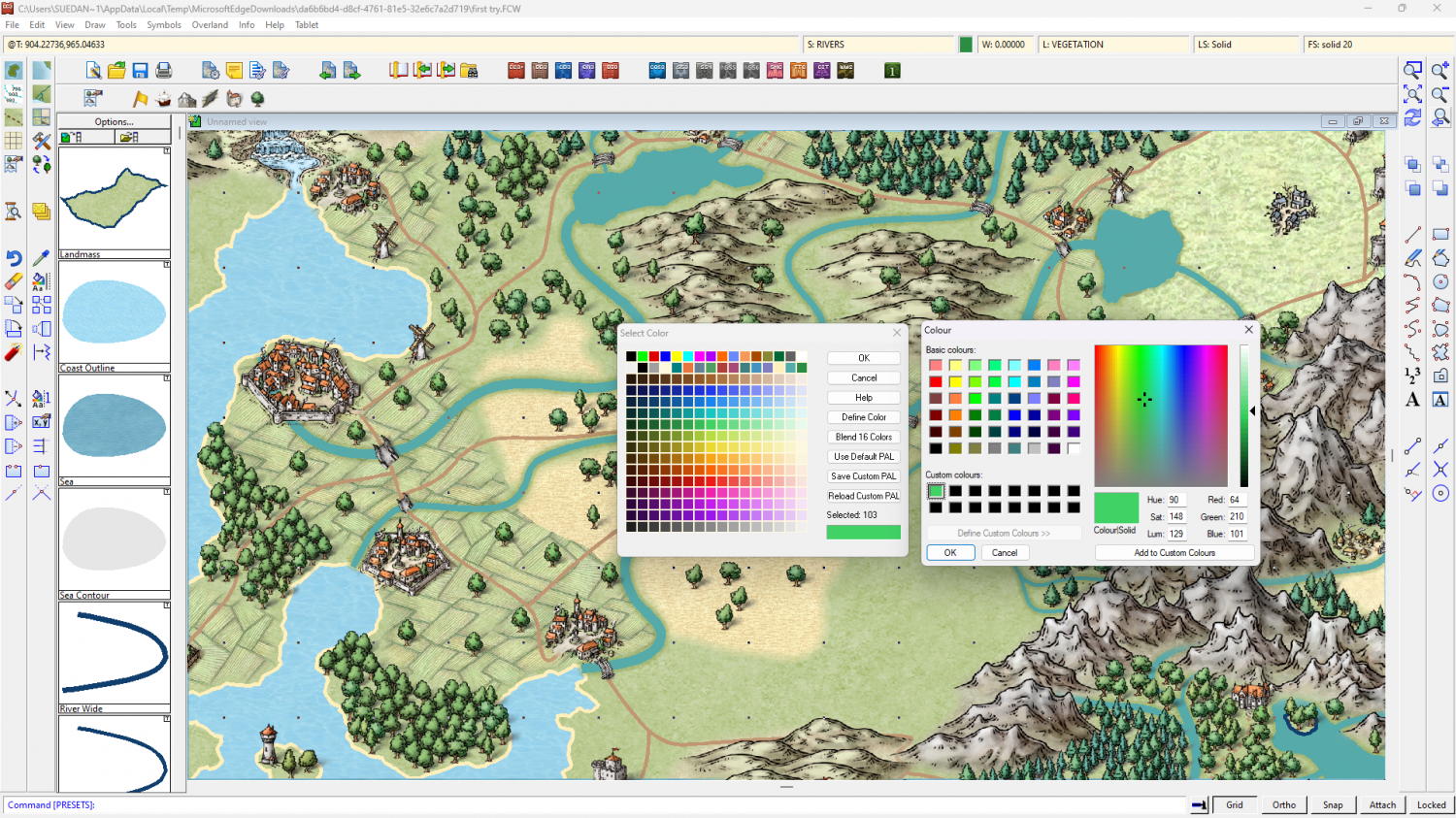Click the Zoom Out minus icon
This screenshot has width=1456, height=818.
tap(1440, 94)
